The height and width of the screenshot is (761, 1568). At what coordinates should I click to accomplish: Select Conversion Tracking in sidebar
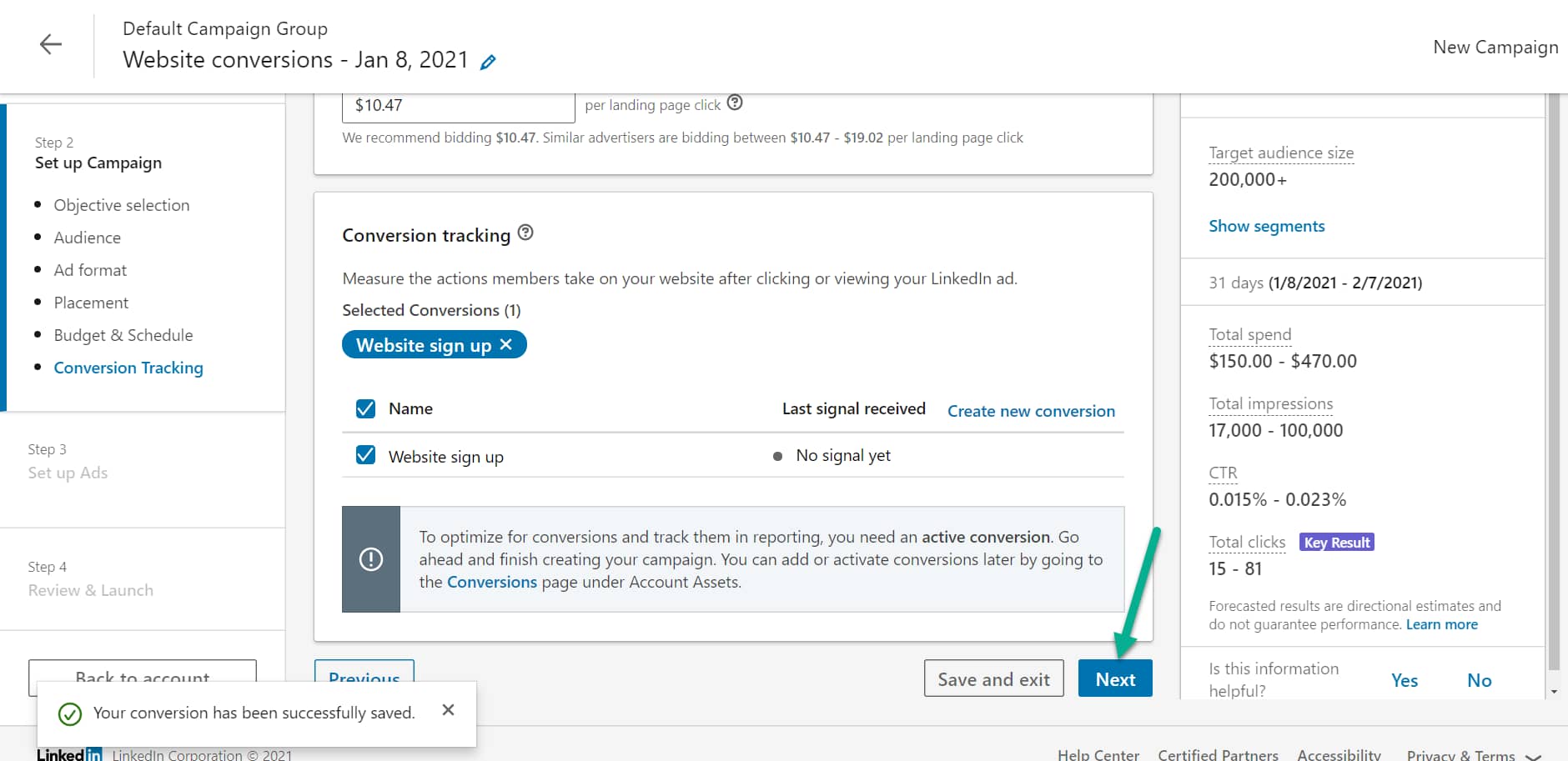click(x=128, y=368)
